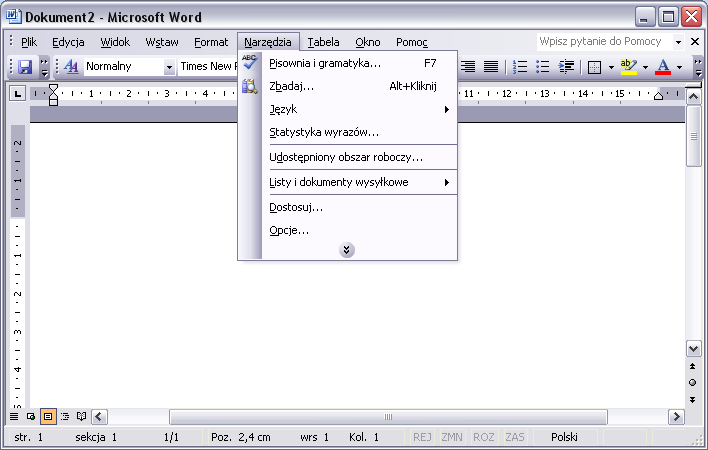Open the font box showing Times New
Image resolution: width=708 pixels, height=450 pixels.
click(x=208, y=67)
